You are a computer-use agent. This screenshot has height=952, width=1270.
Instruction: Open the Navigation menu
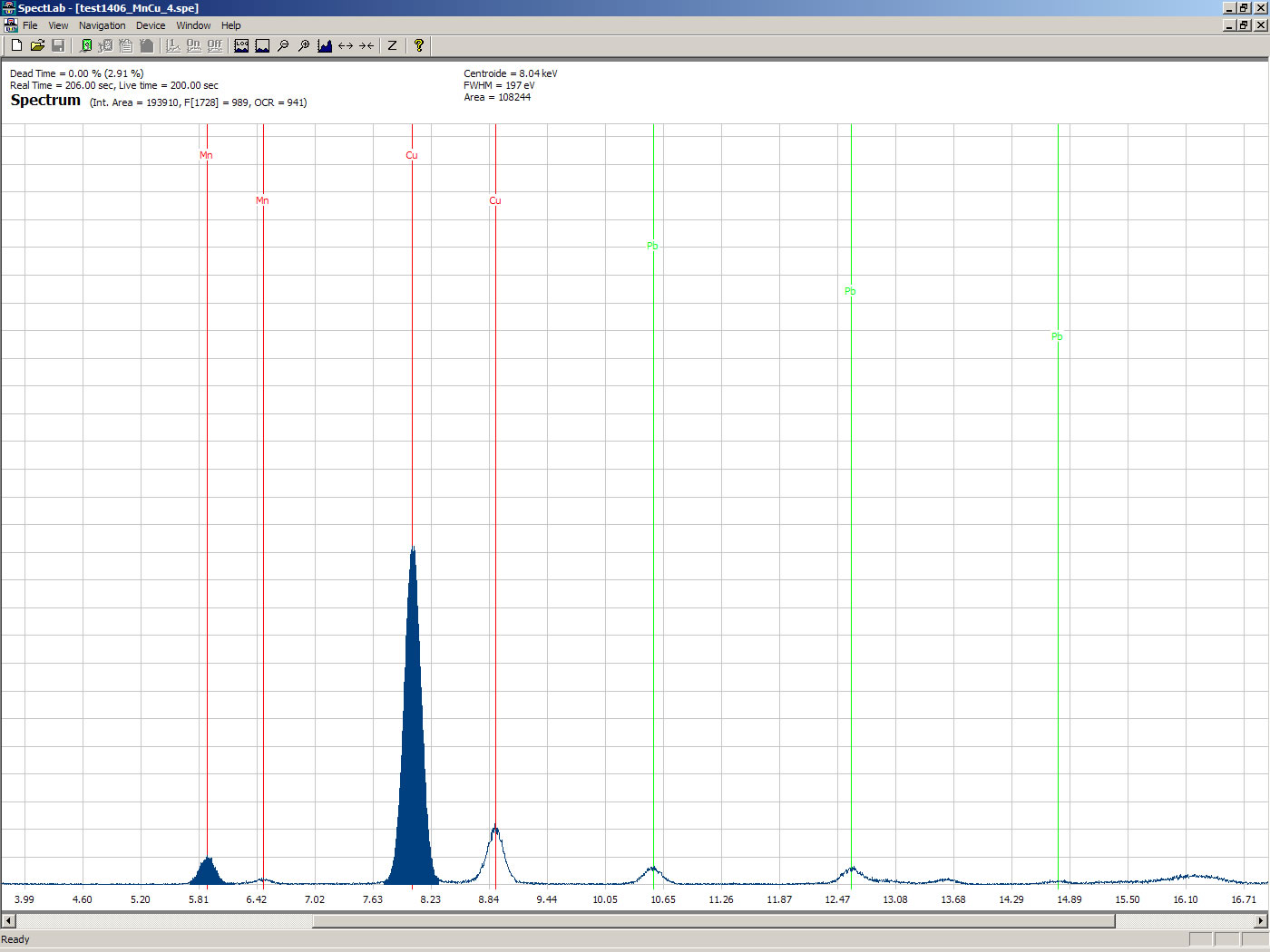click(102, 25)
